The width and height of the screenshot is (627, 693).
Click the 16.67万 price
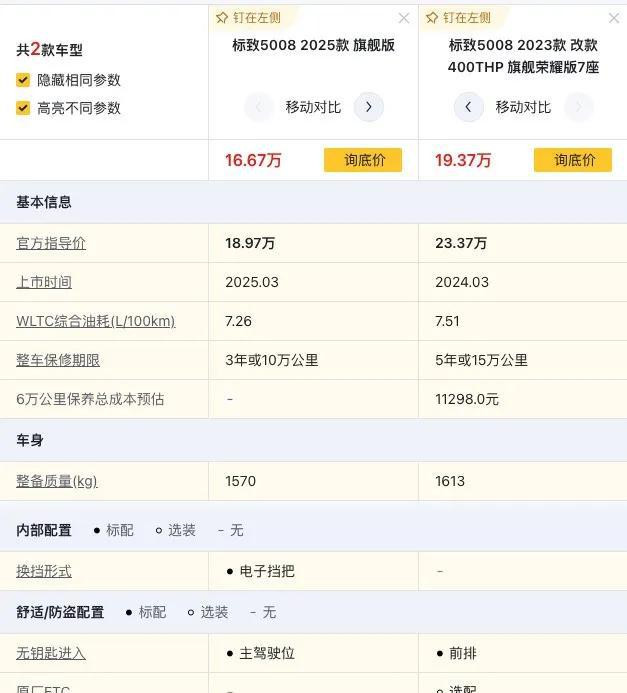click(x=253, y=160)
